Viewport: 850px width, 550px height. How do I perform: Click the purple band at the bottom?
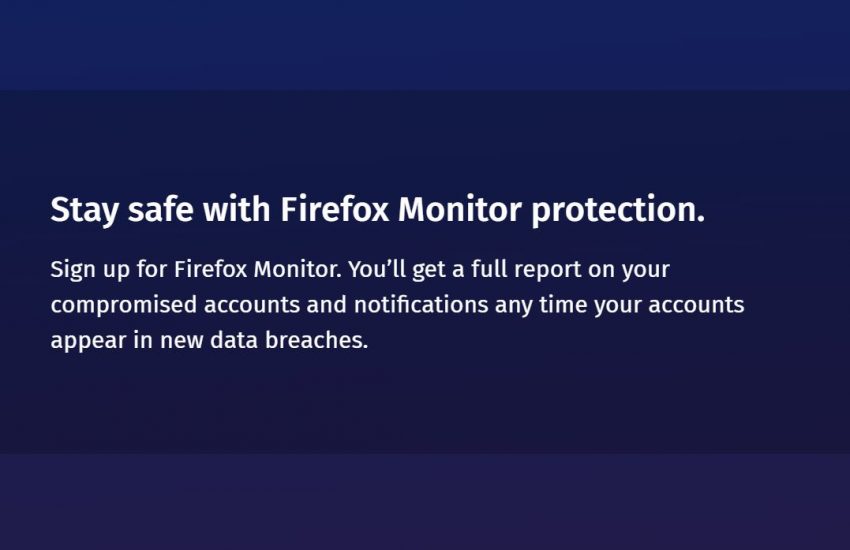coord(425,502)
